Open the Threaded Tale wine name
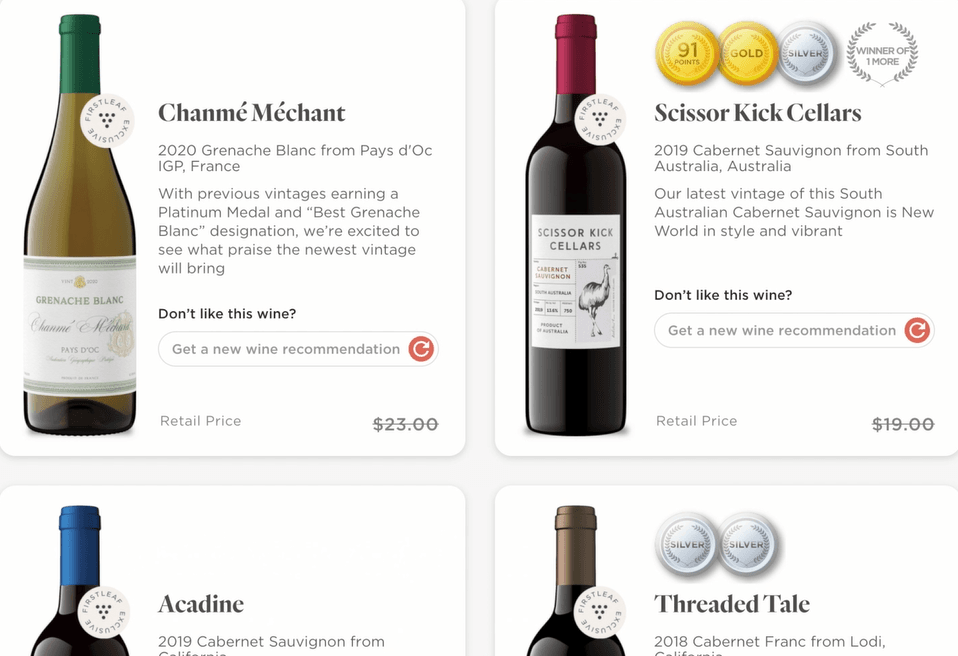 731,604
